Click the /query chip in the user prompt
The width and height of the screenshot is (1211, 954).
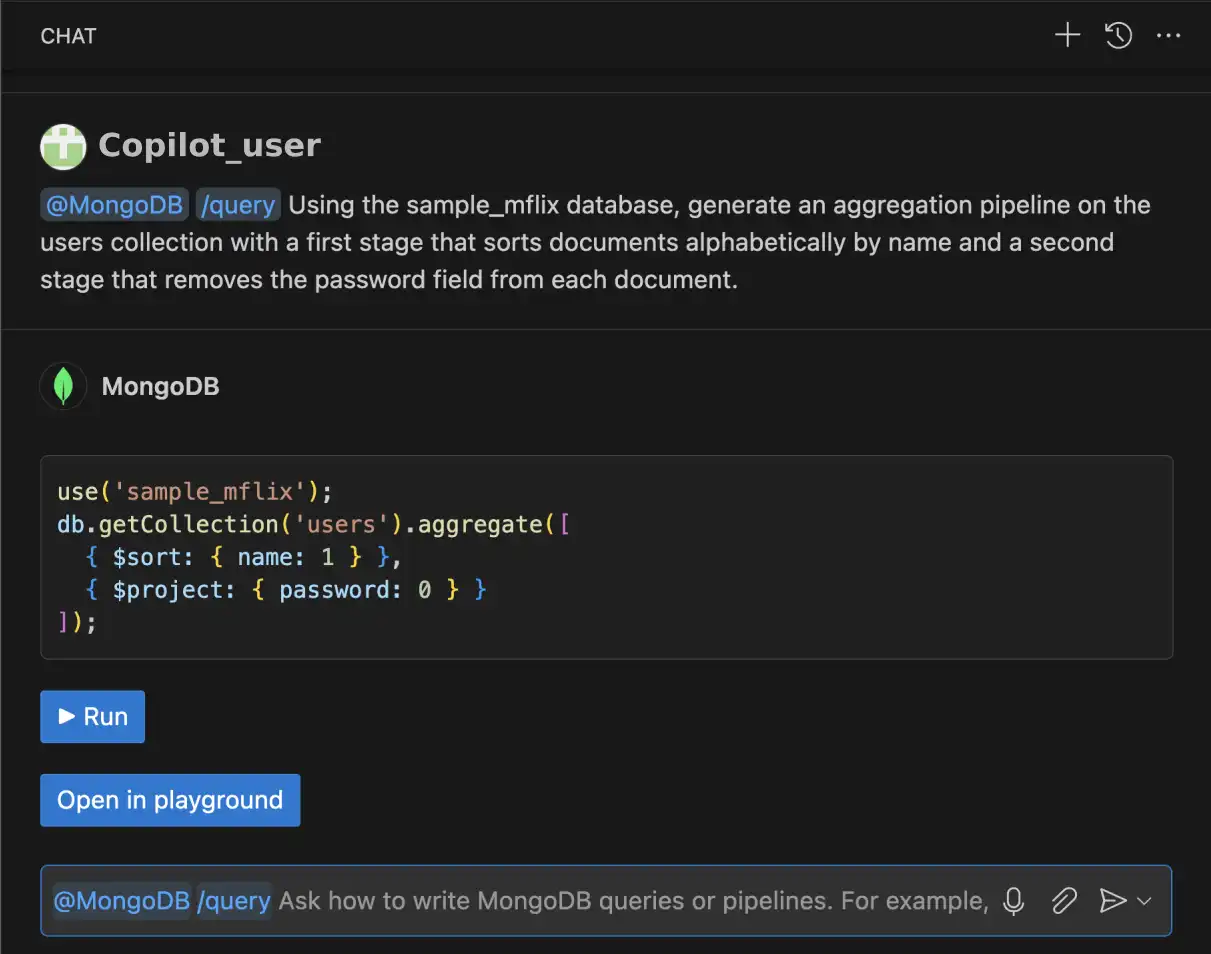238,204
